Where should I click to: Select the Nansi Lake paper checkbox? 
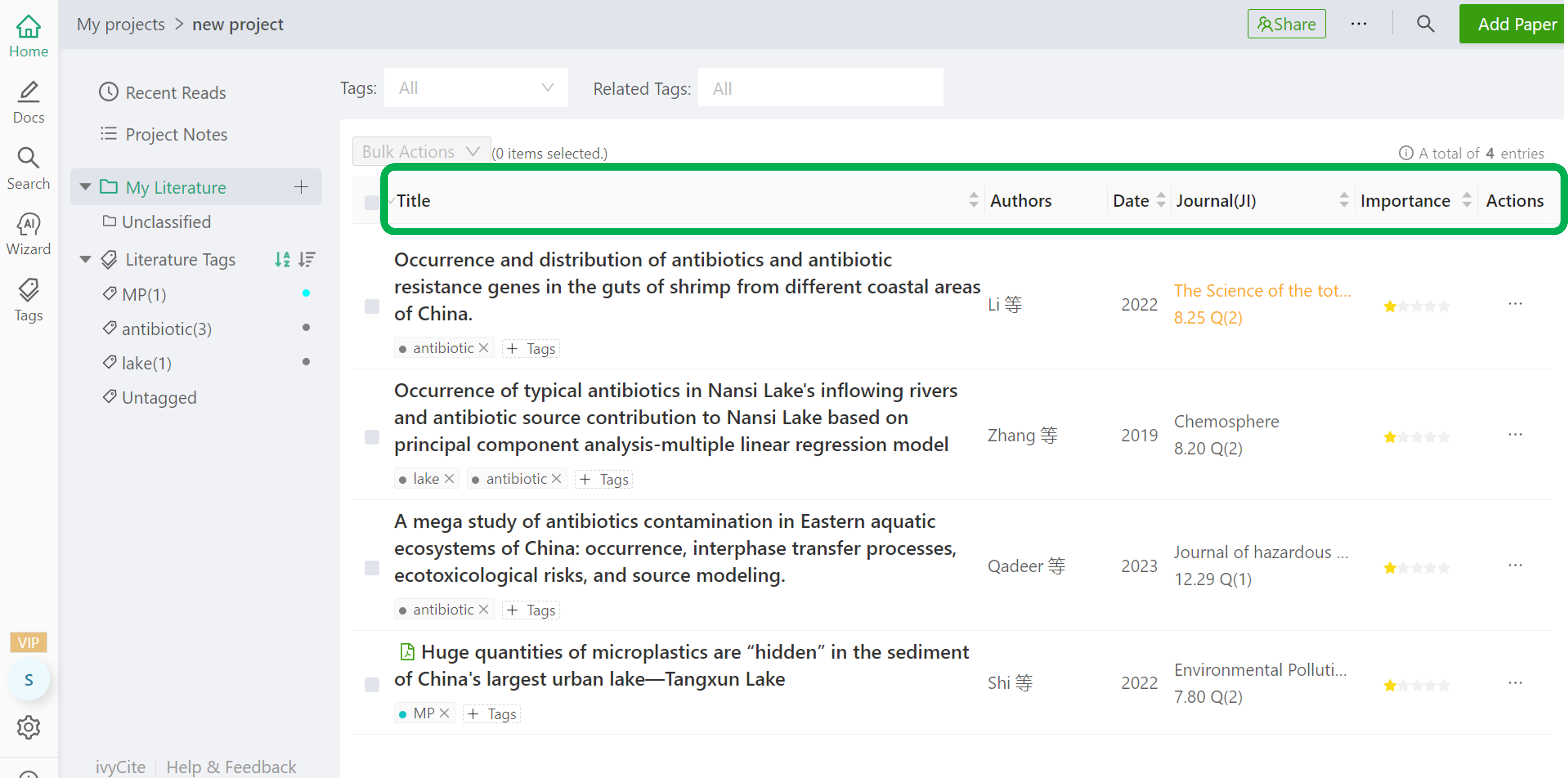coord(371,437)
